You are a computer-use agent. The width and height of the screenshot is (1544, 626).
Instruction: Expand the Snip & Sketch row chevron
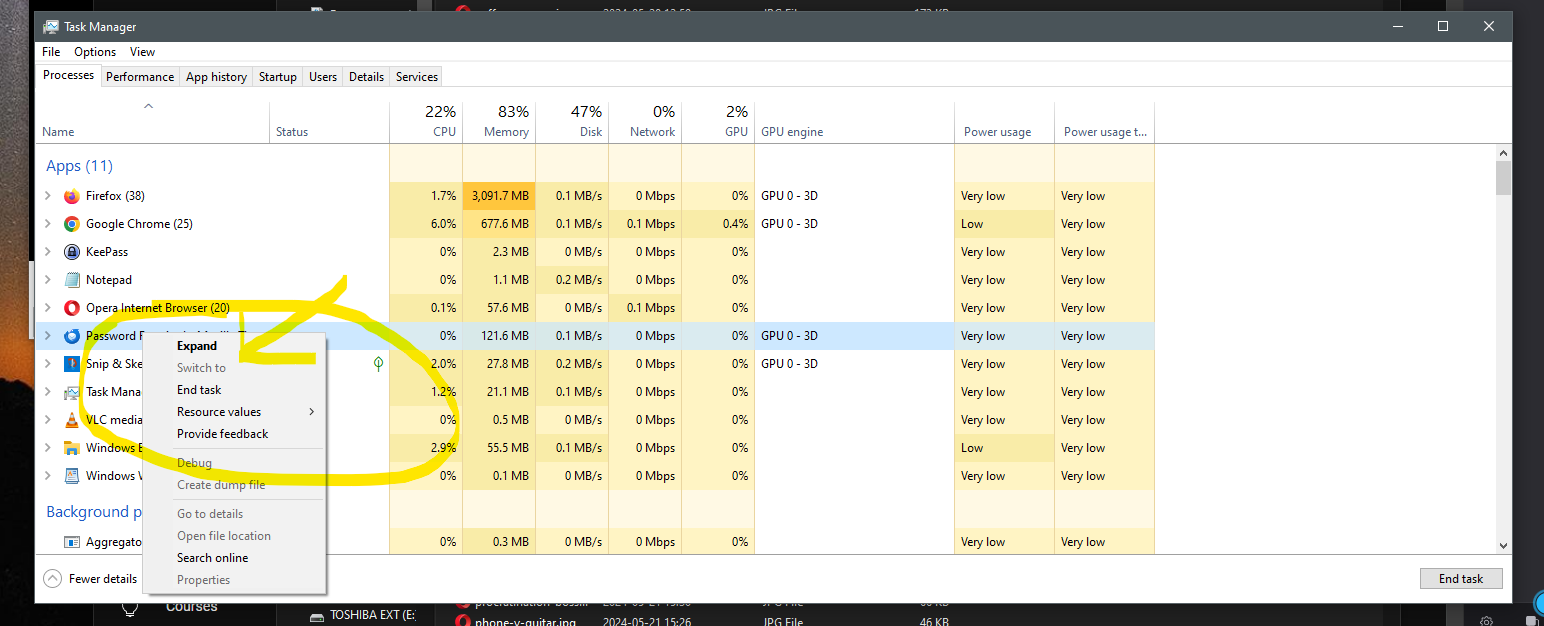coord(47,364)
